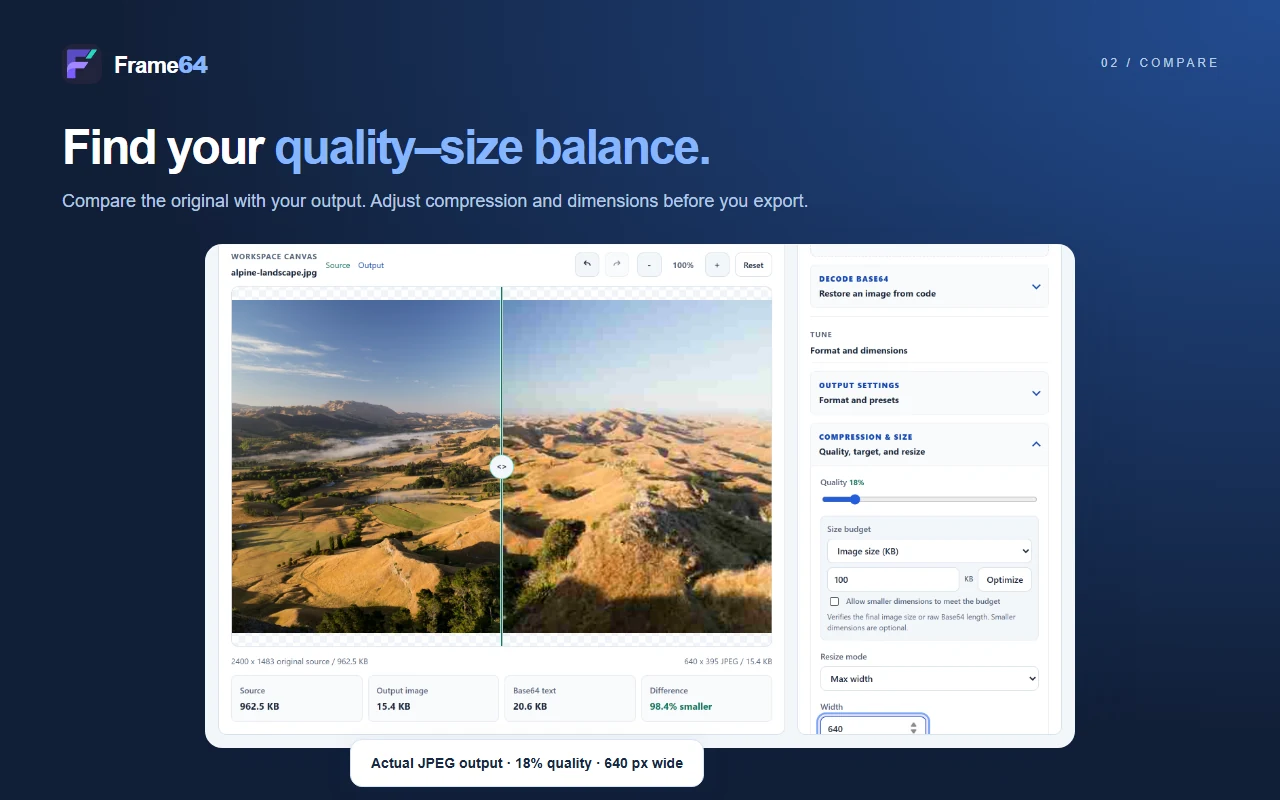
Task: Click the 640 x 395 JPEG info text
Action: (x=728, y=661)
